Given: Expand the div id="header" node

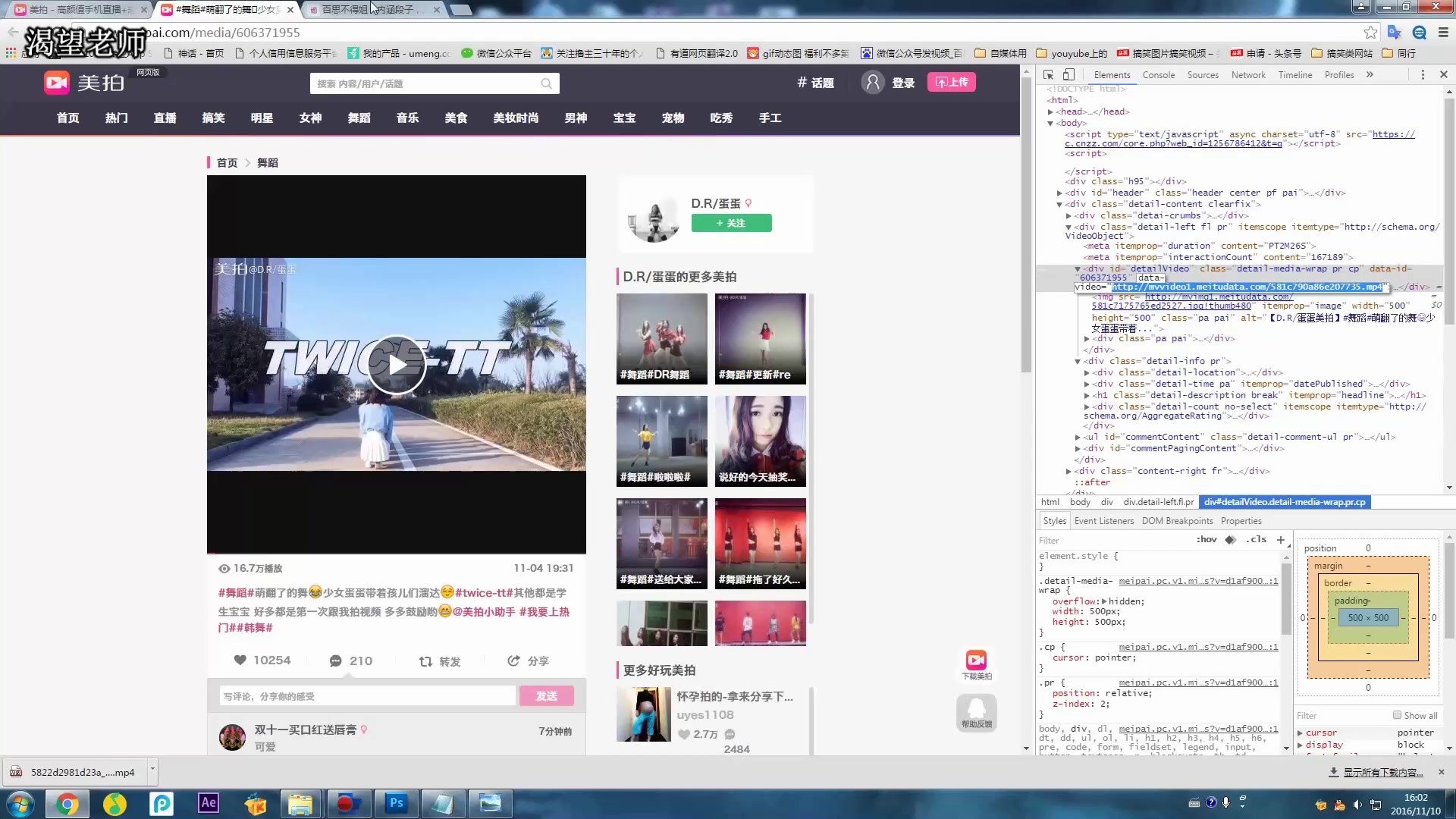Looking at the screenshot, I should tap(1059, 193).
